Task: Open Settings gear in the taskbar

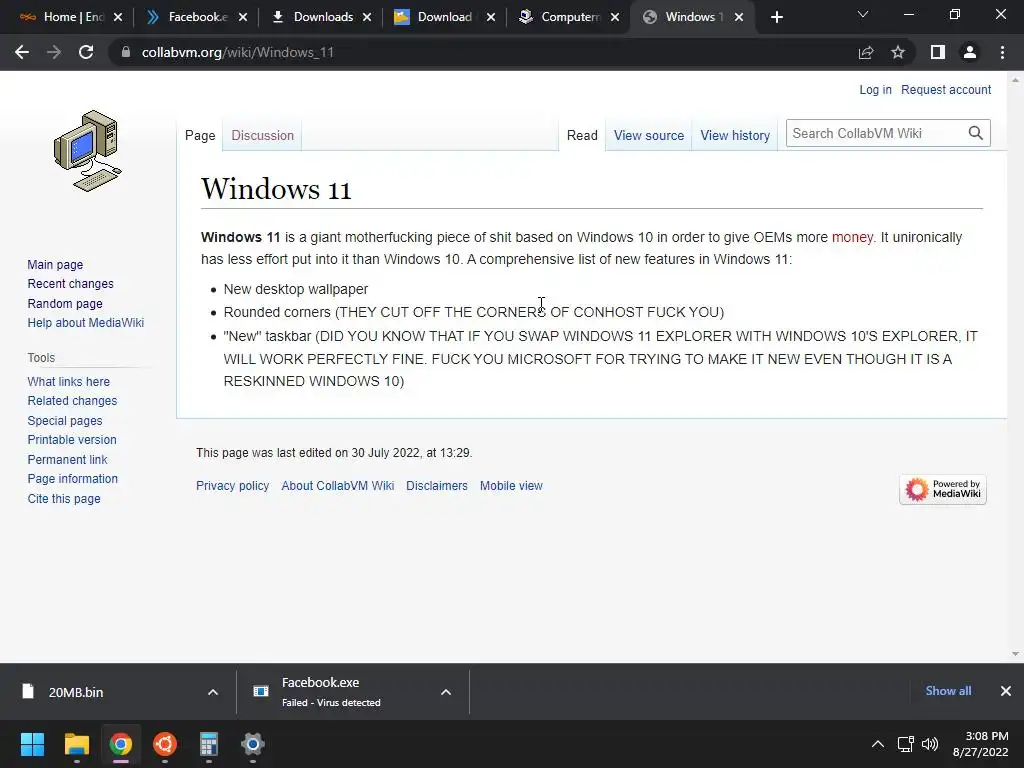Action: point(253,744)
